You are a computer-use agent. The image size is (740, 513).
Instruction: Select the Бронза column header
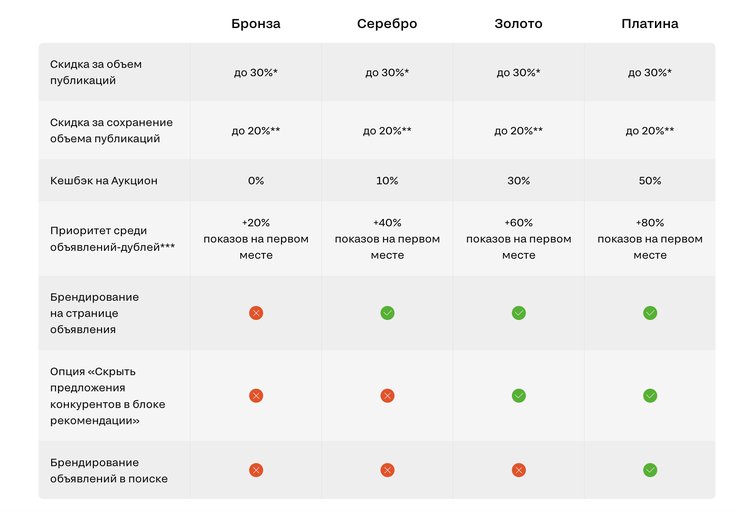pos(256,23)
